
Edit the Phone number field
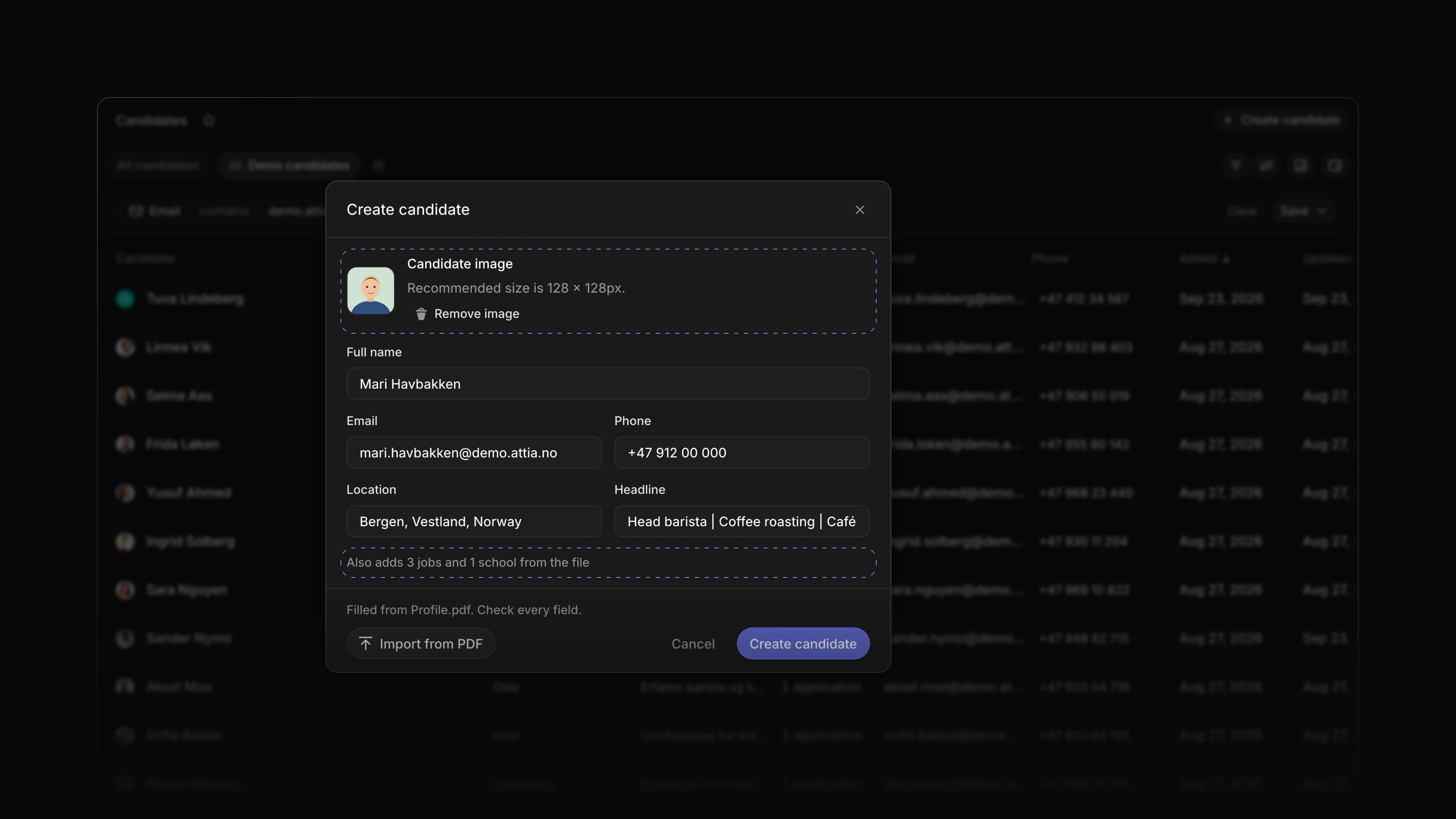tap(742, 452)
